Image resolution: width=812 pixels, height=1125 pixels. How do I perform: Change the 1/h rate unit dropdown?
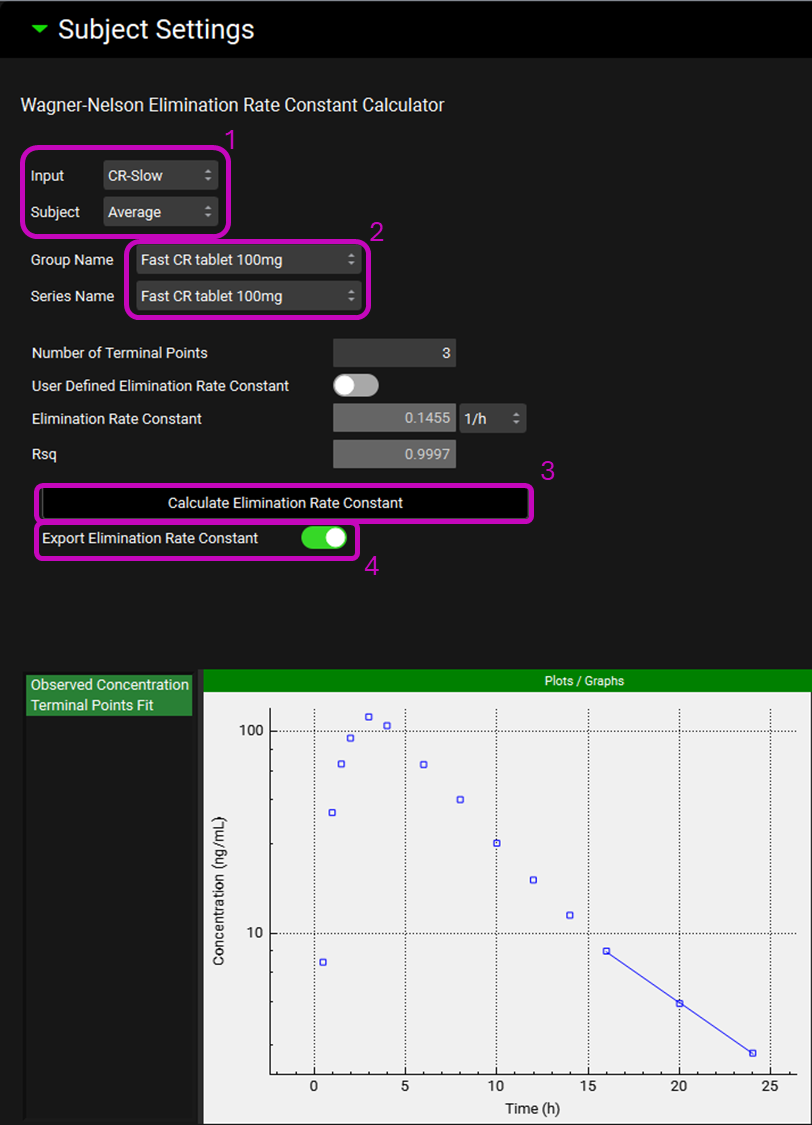click(x=492, y=419)
